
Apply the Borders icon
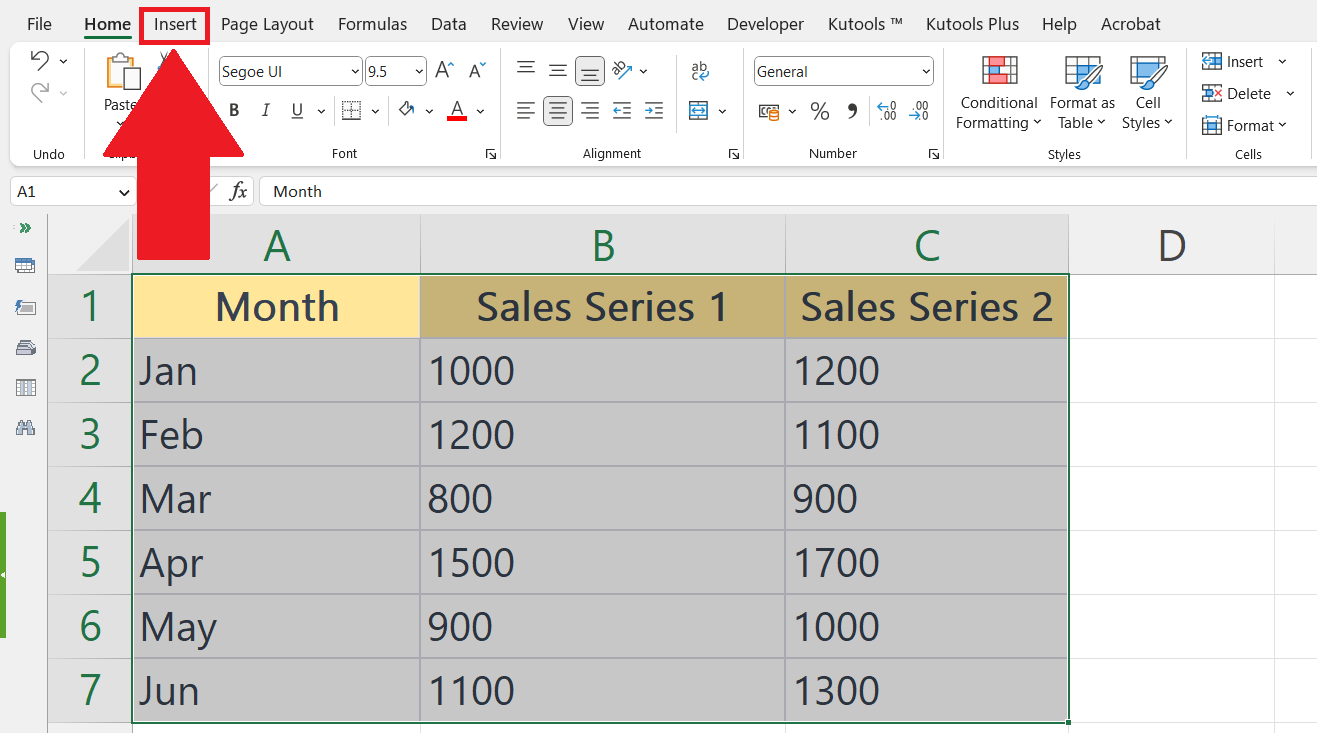point(351,110)
